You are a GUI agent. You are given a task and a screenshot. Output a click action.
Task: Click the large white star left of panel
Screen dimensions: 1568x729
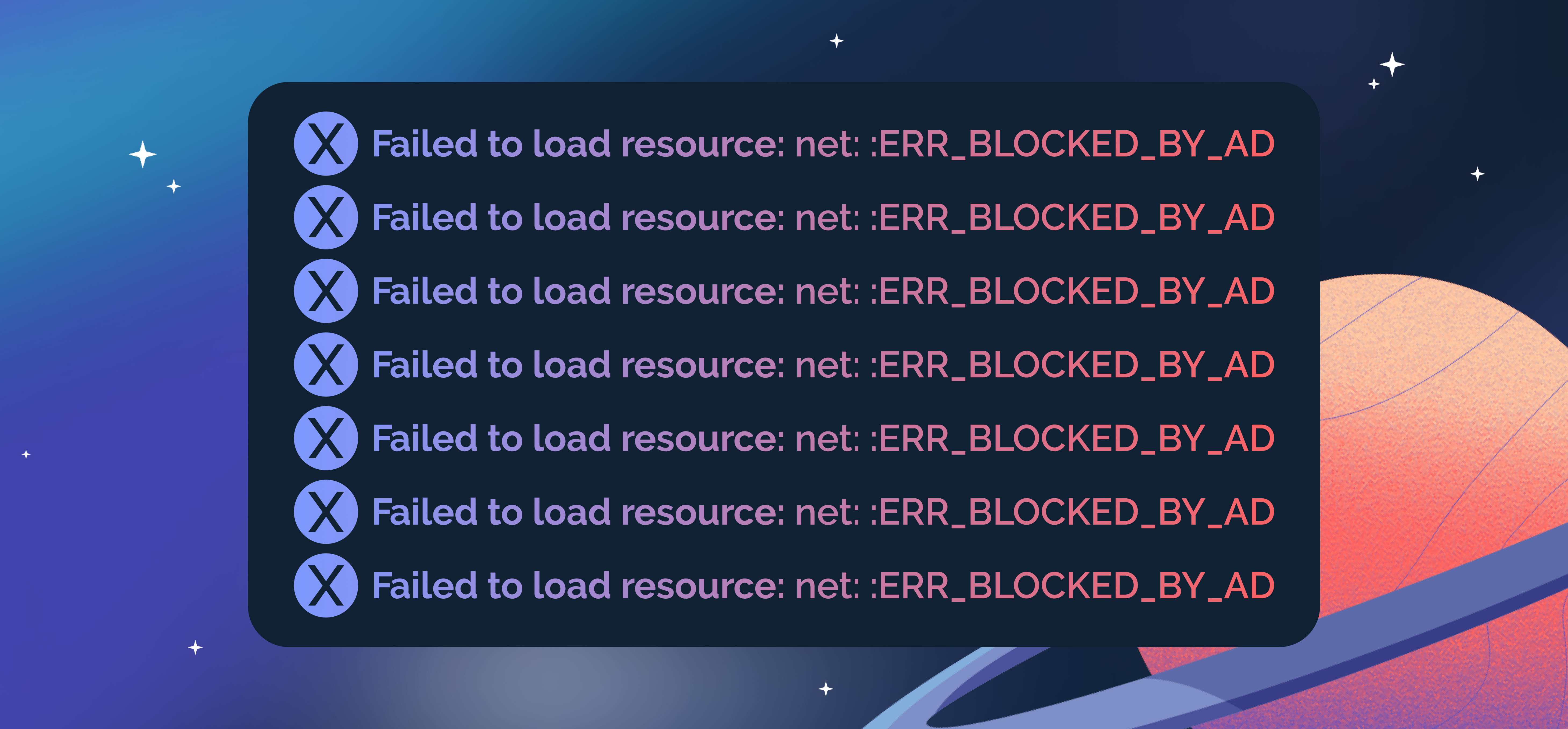click(x=143, y=154)
